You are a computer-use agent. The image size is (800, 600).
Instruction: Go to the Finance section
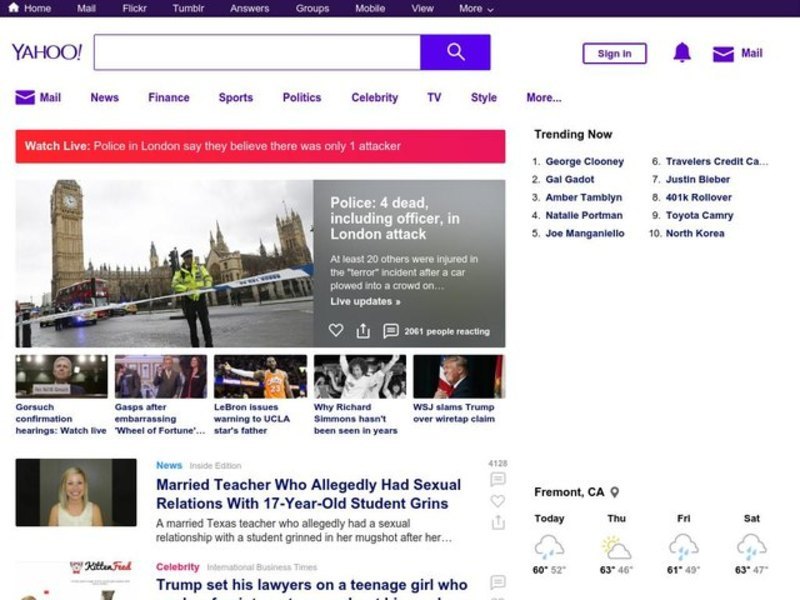click(x=168, y=98)
